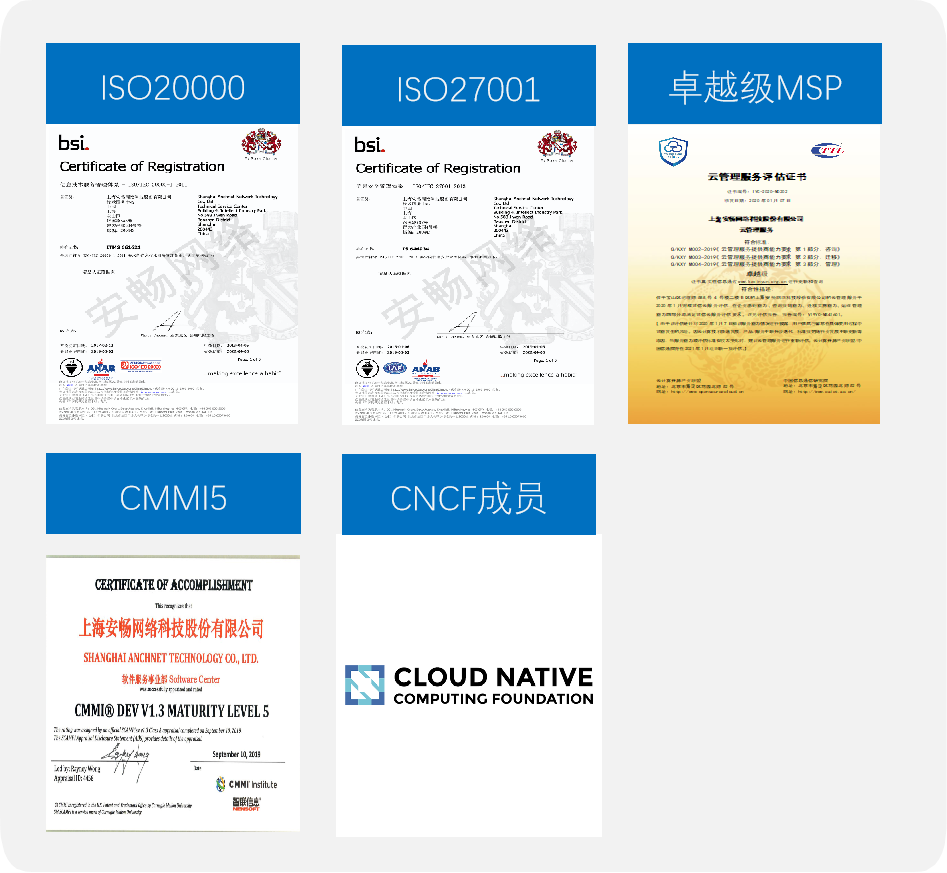Click the oval CTTL logo on MSP certificate
The image size is (947, 873).
pos(827,150)
